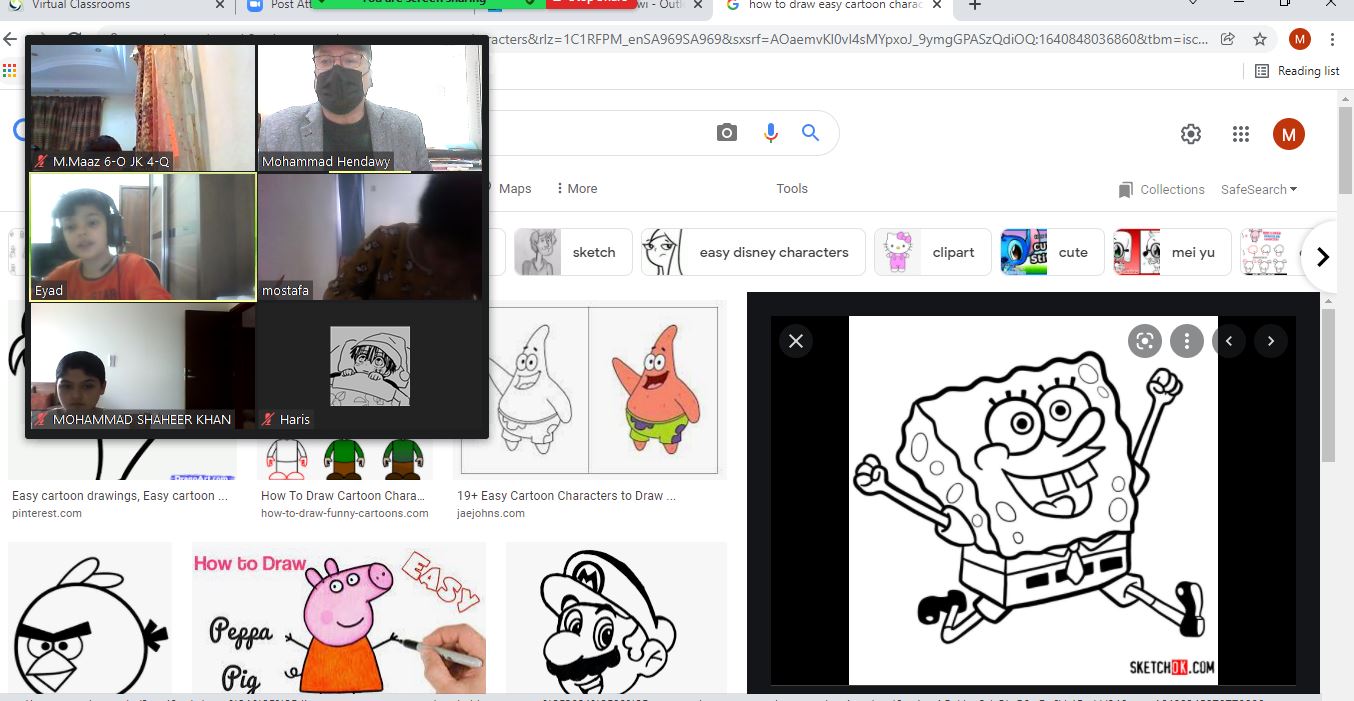Open Apps shortcut in bookmarks bar
The width and height of the screenshot is (1354, 701).
click(x=10, y=71)
